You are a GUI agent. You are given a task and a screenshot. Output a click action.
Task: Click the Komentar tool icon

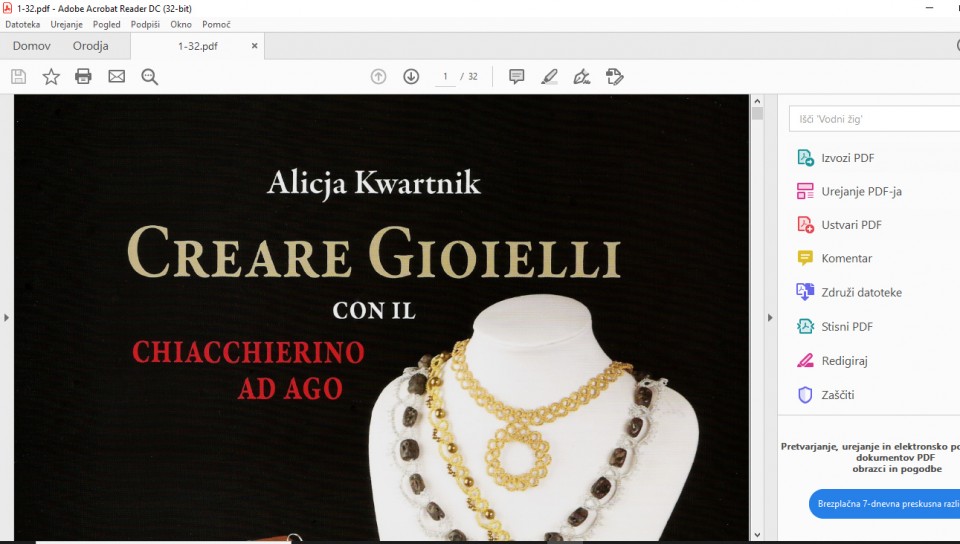point(805,258)
